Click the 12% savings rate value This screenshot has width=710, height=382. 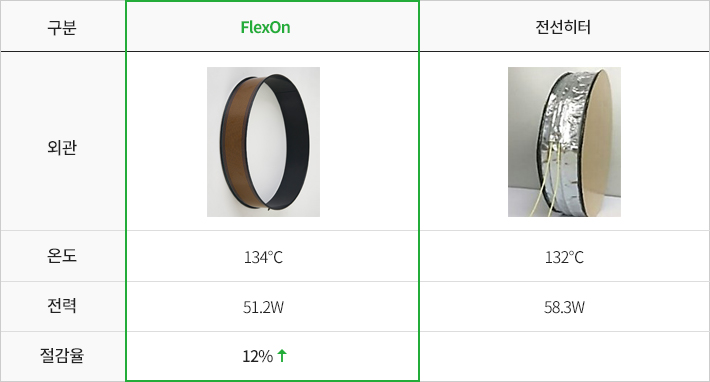coord(258,356)
